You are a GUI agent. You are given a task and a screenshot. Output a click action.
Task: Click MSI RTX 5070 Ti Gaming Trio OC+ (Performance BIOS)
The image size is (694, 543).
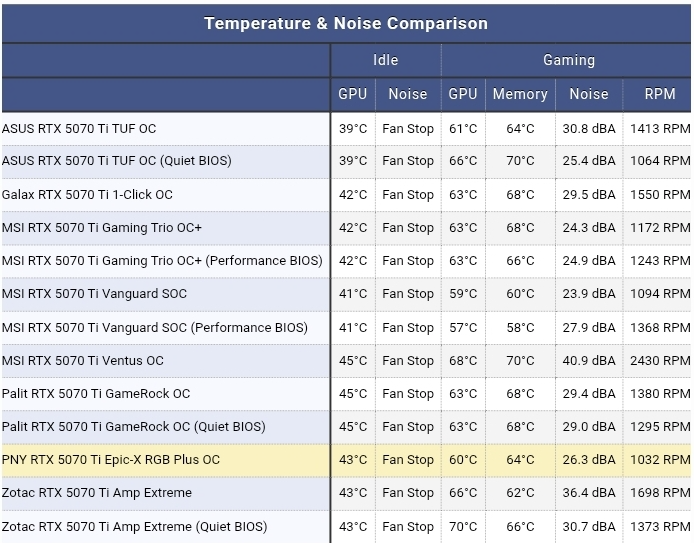[162, 261]
